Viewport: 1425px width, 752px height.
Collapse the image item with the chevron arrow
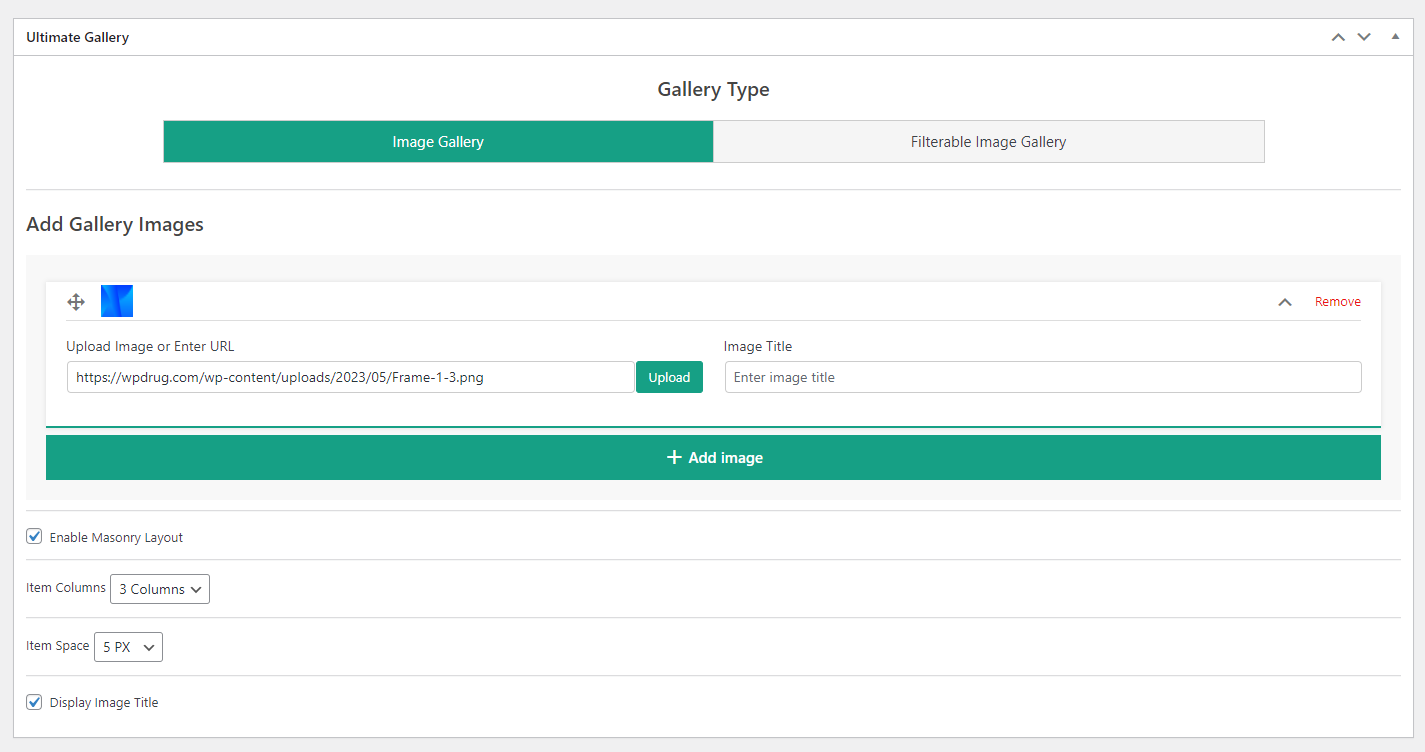pyautogui.click(x=1285, y=302)
